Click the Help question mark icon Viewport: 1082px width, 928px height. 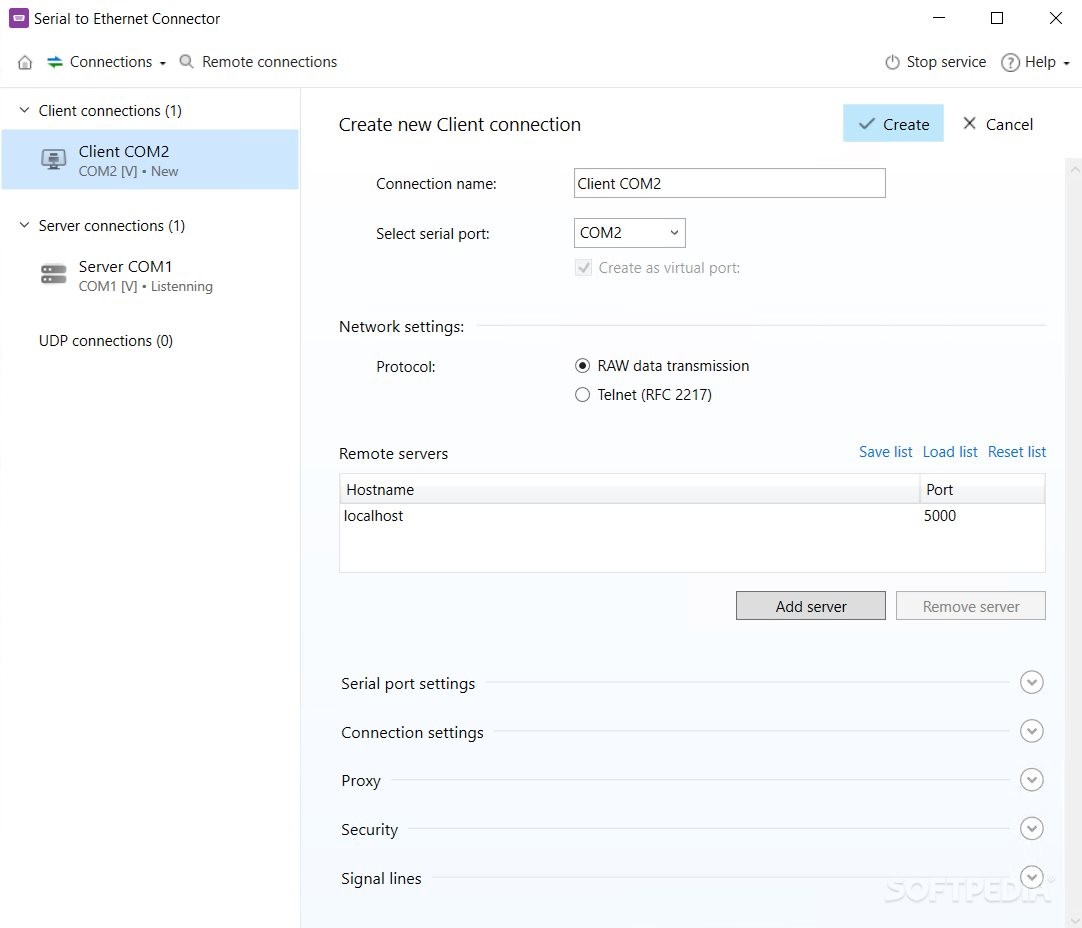(x=1010, y=62)
